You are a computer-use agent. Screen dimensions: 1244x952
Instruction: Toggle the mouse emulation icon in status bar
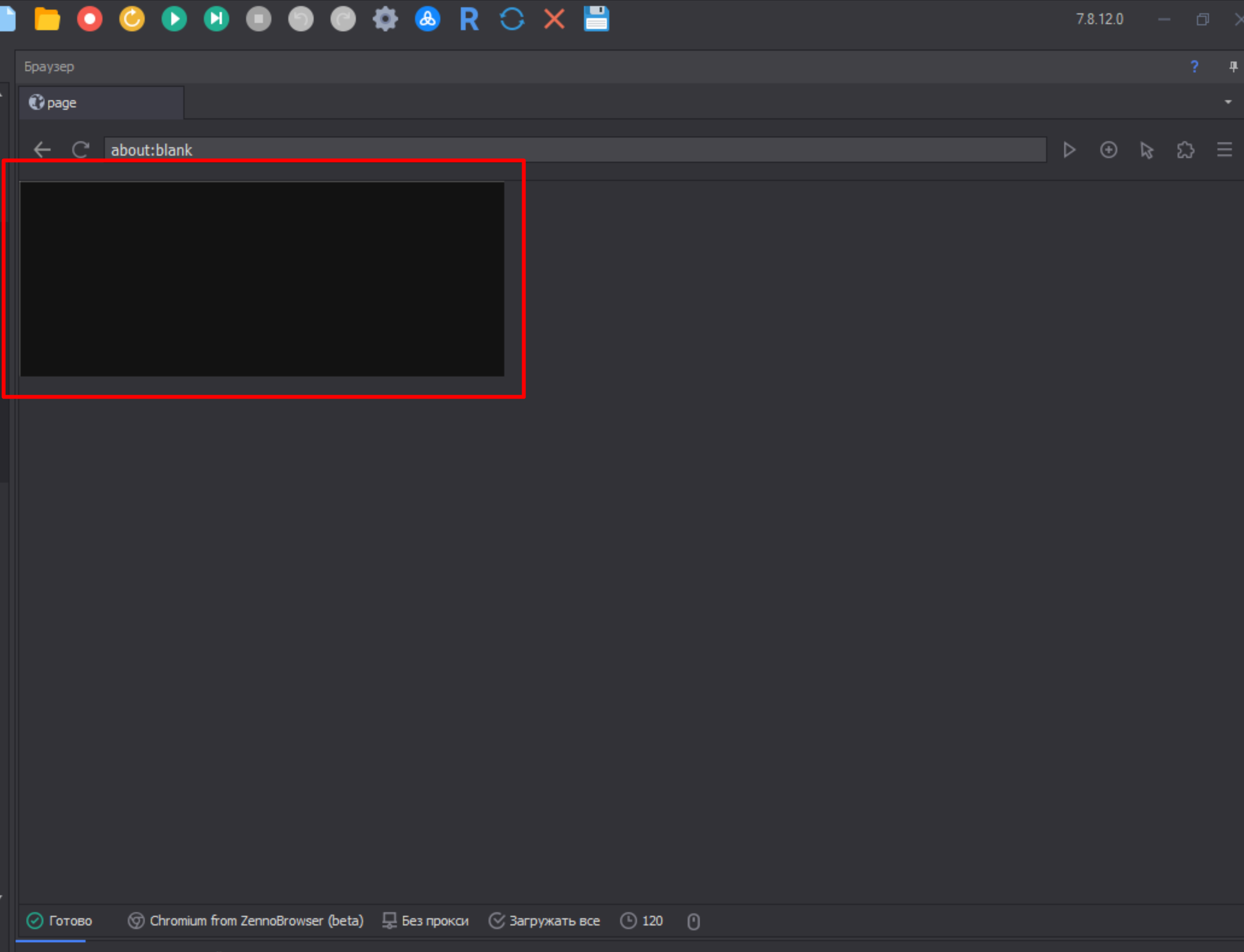693,922
